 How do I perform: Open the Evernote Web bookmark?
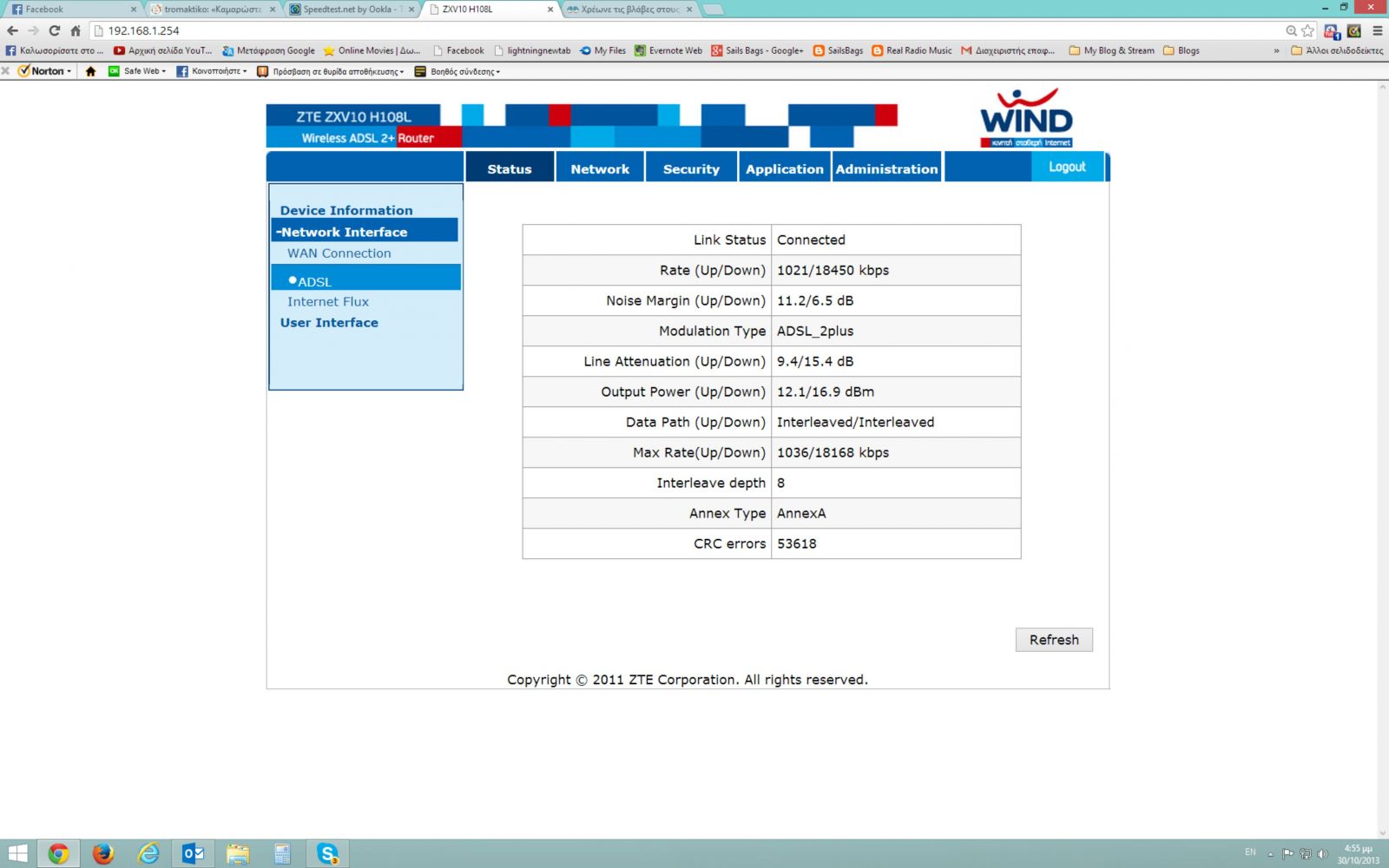point(668,50)
